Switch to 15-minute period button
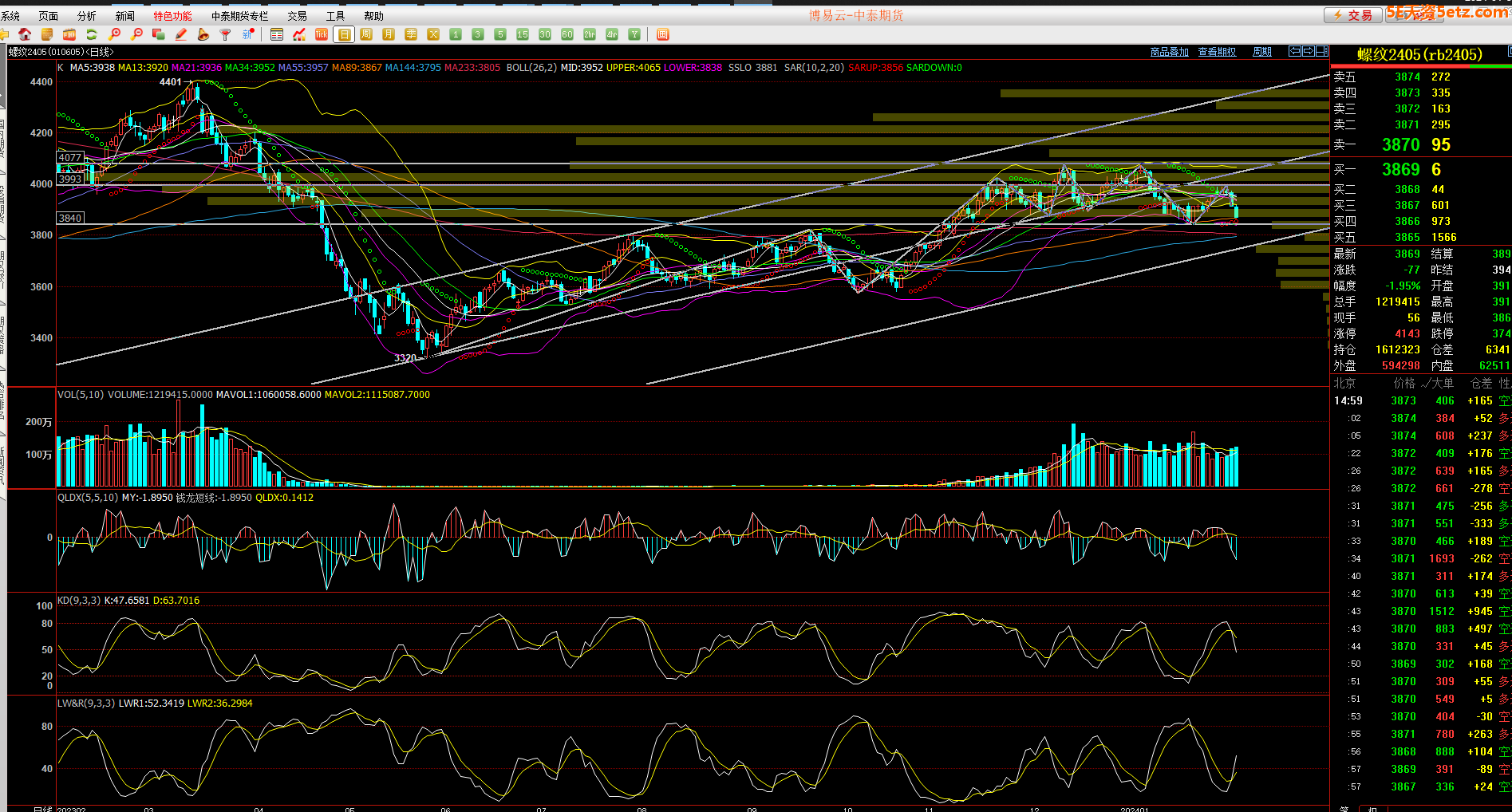 click(523, 34)
